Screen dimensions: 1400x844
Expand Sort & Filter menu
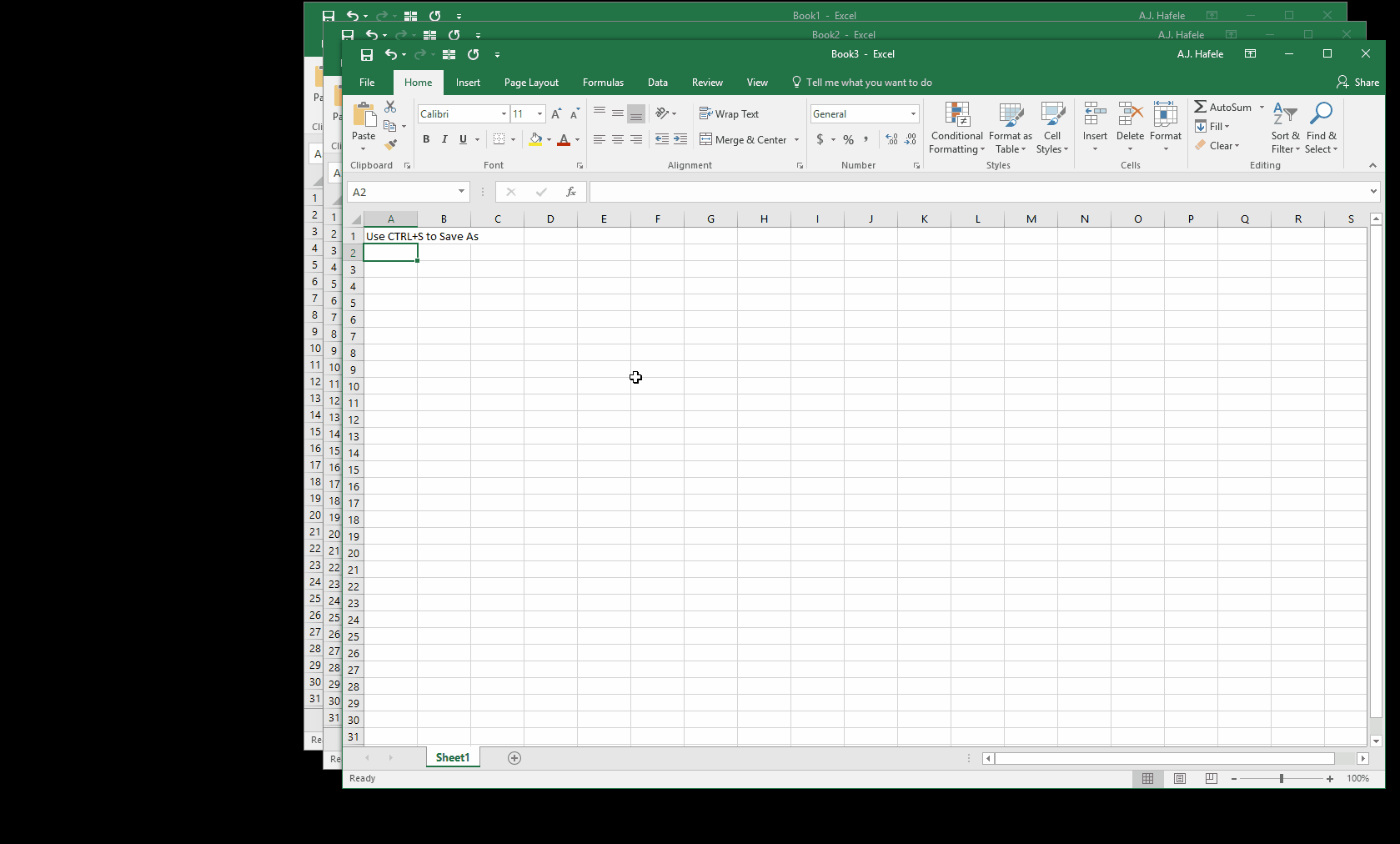coord(1285,128)
